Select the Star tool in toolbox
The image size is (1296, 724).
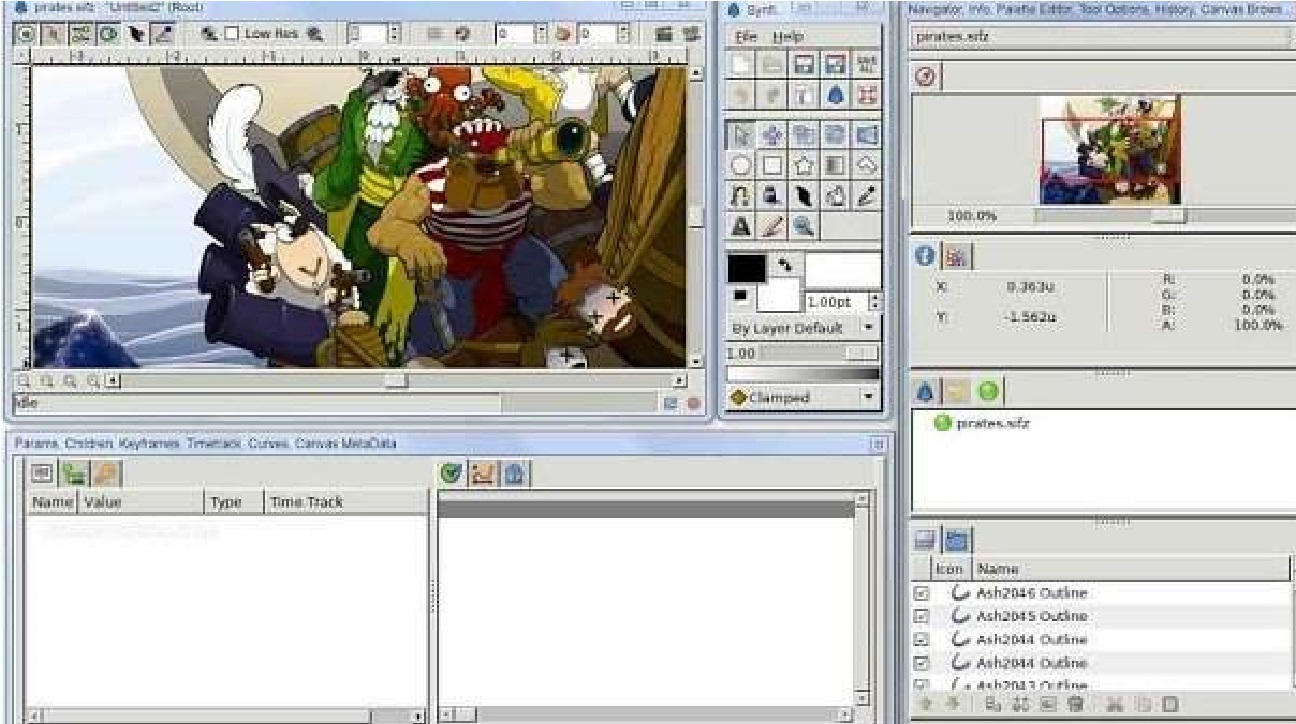[x=803, y=165]
